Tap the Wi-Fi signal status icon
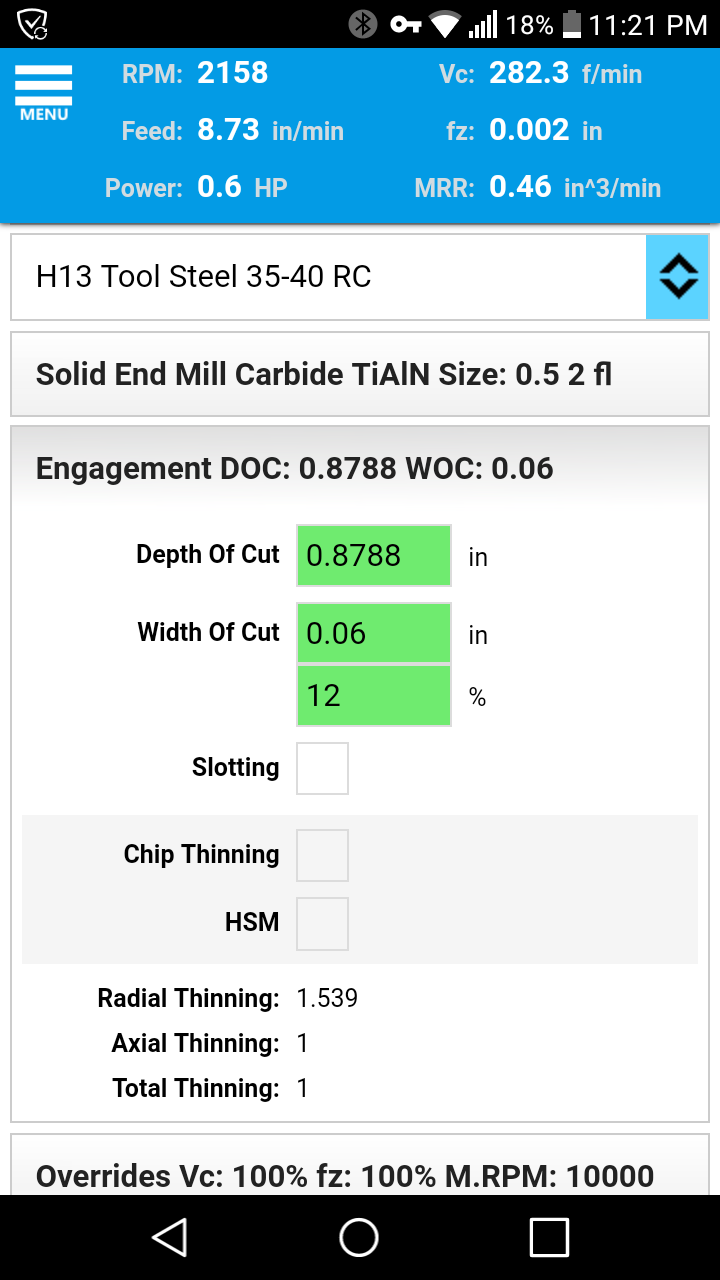 (443, 24)
